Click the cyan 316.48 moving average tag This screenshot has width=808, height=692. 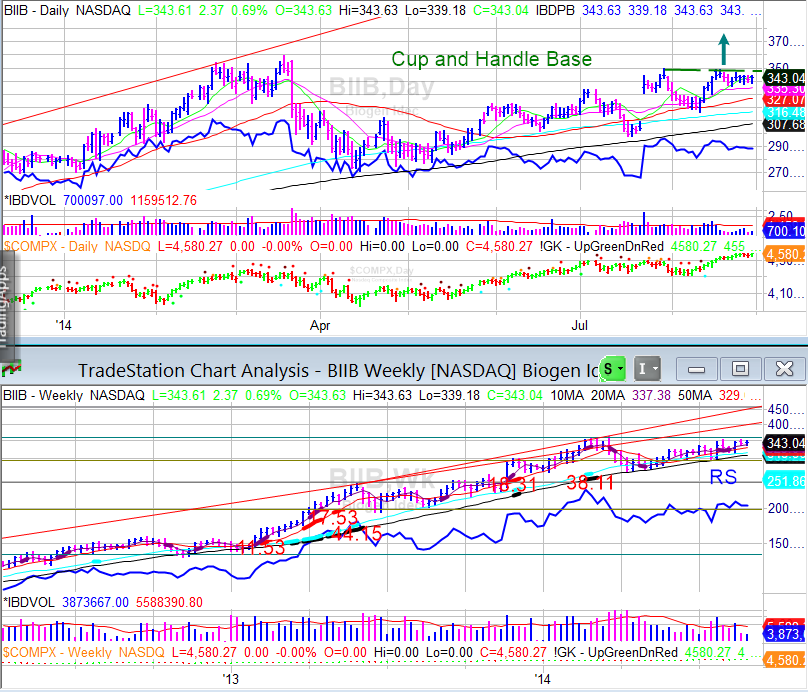tap(784, 112)
